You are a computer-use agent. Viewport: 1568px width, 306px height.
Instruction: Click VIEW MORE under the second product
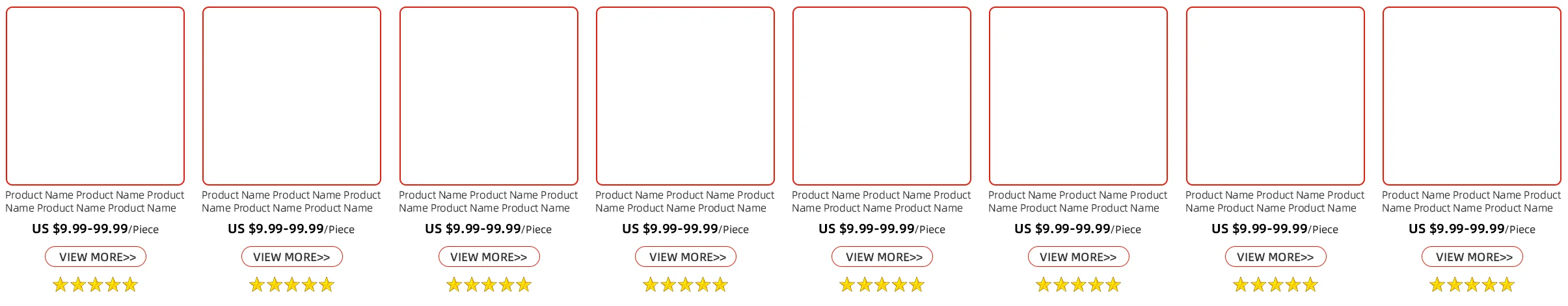(292, 257)
